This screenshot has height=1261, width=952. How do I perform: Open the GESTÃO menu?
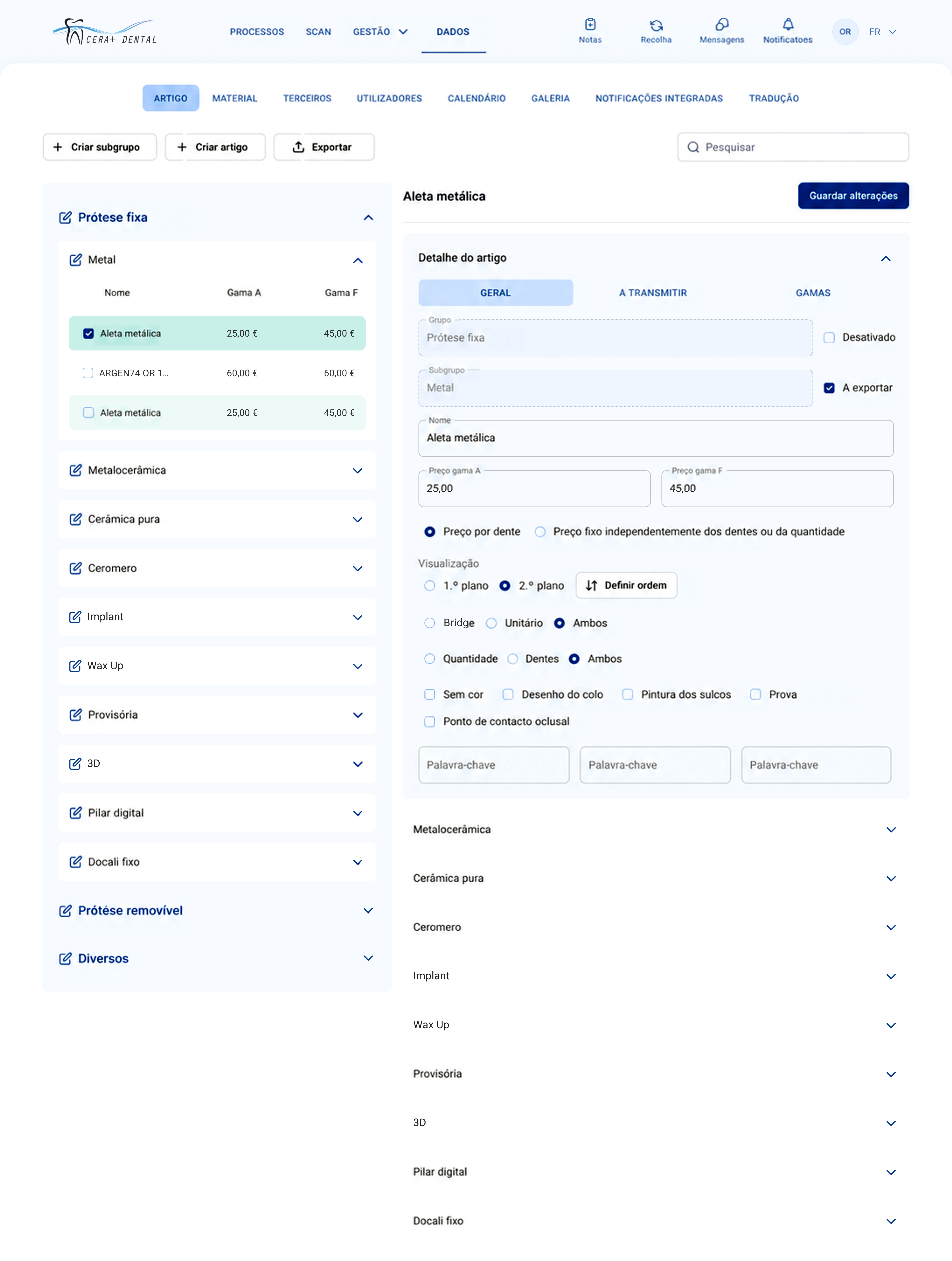pyautogui.click(x=380, y=32)
